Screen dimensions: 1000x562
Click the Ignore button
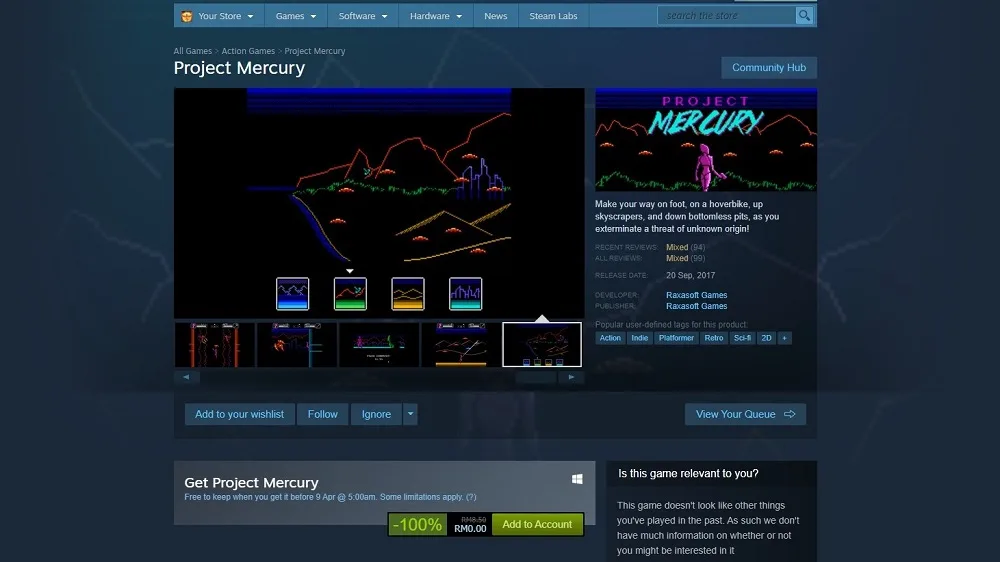coord(376,414)
